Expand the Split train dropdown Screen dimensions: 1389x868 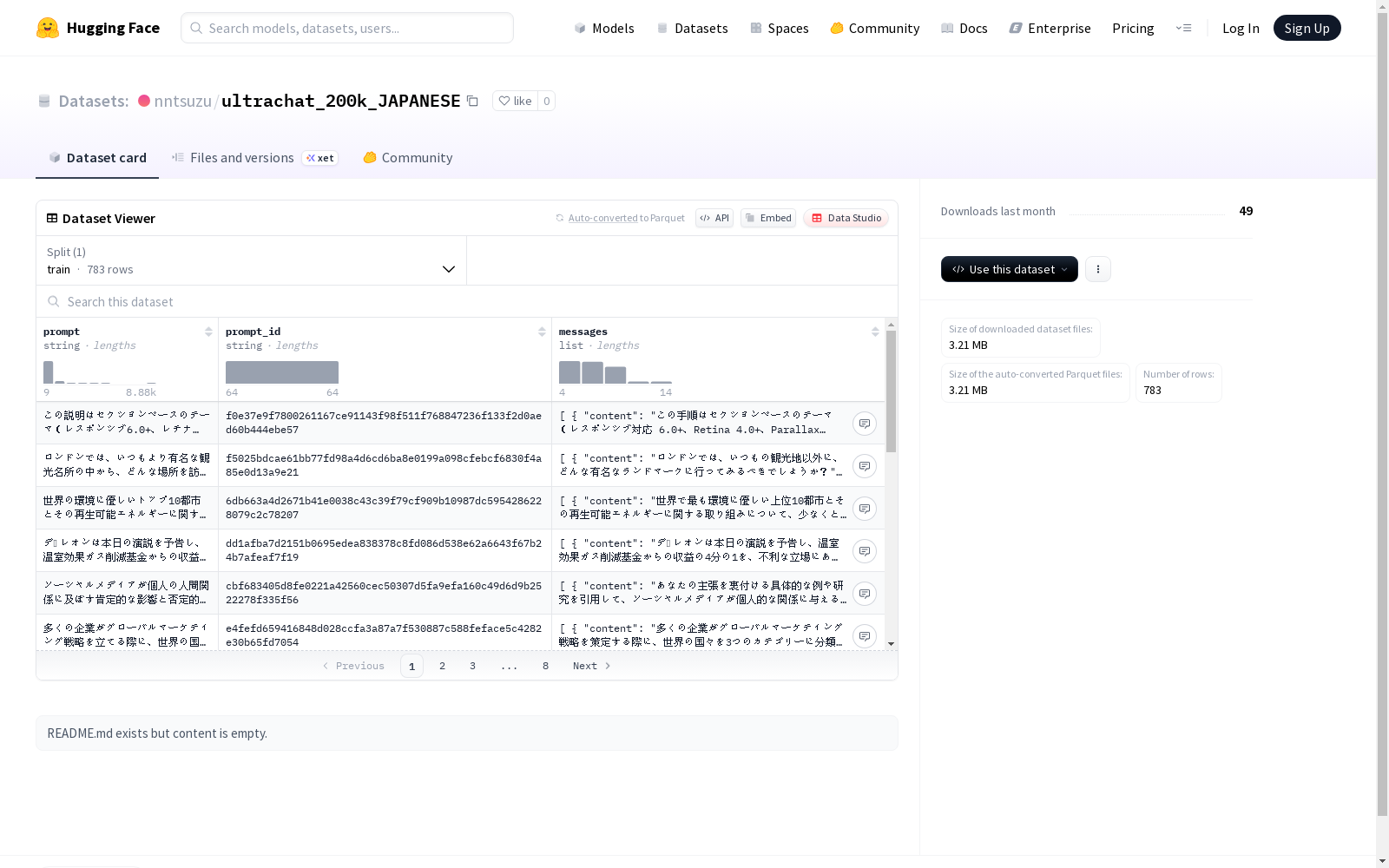pyautogui.click(x=251, y=260)
